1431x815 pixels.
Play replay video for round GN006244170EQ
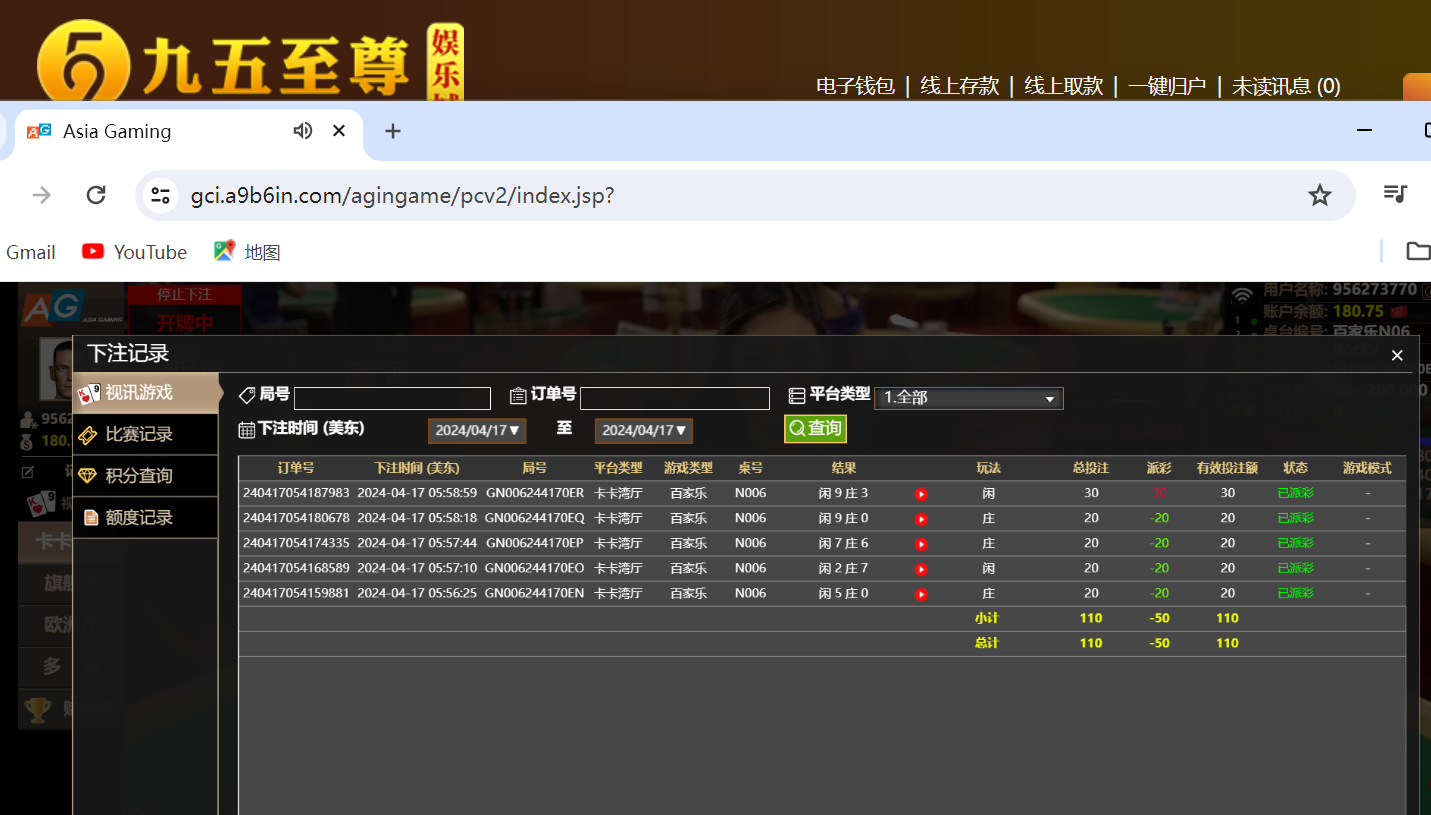[x=921, y=519]
